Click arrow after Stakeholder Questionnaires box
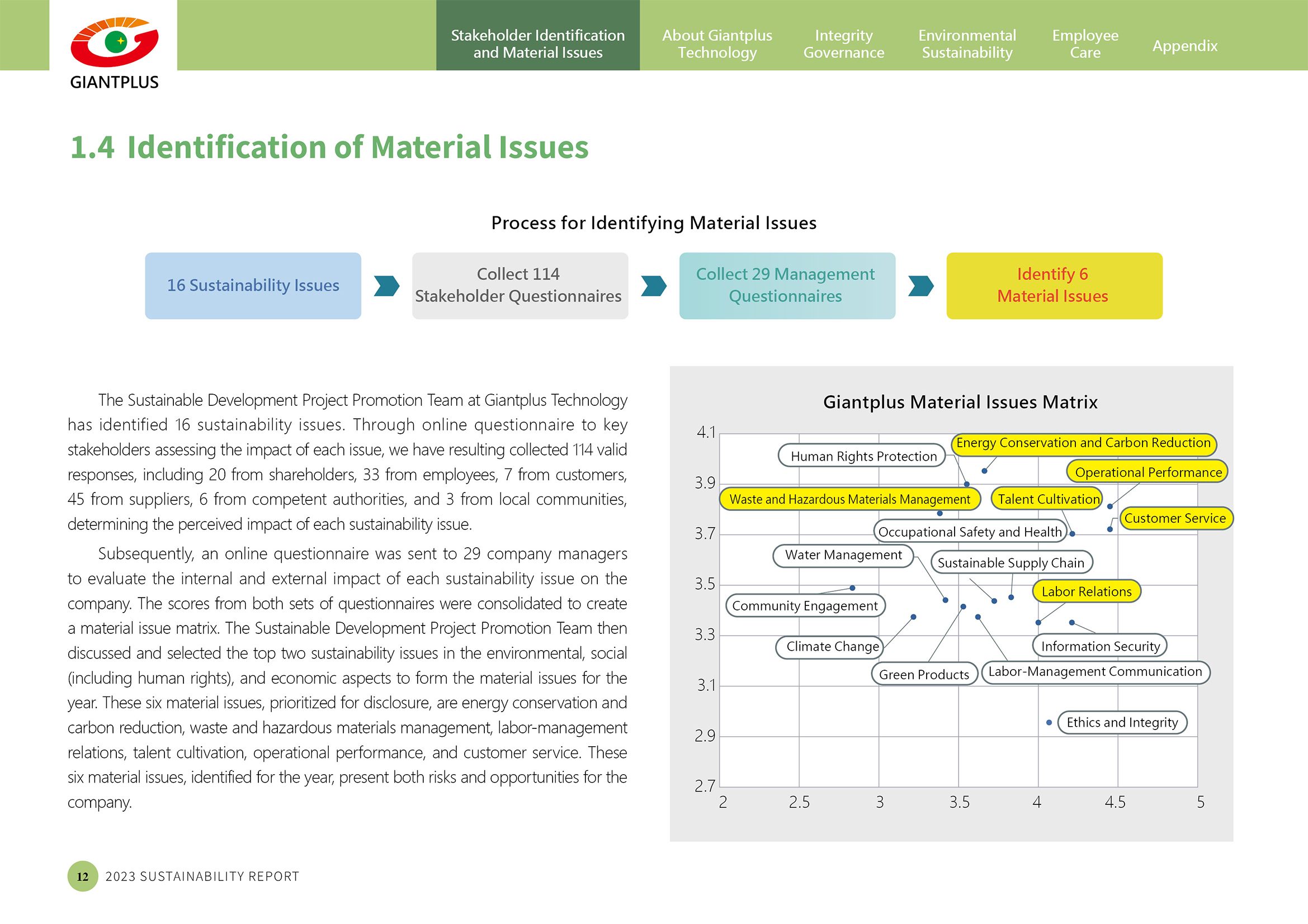This screenshot has height=924, width=1308. (654, 286)
